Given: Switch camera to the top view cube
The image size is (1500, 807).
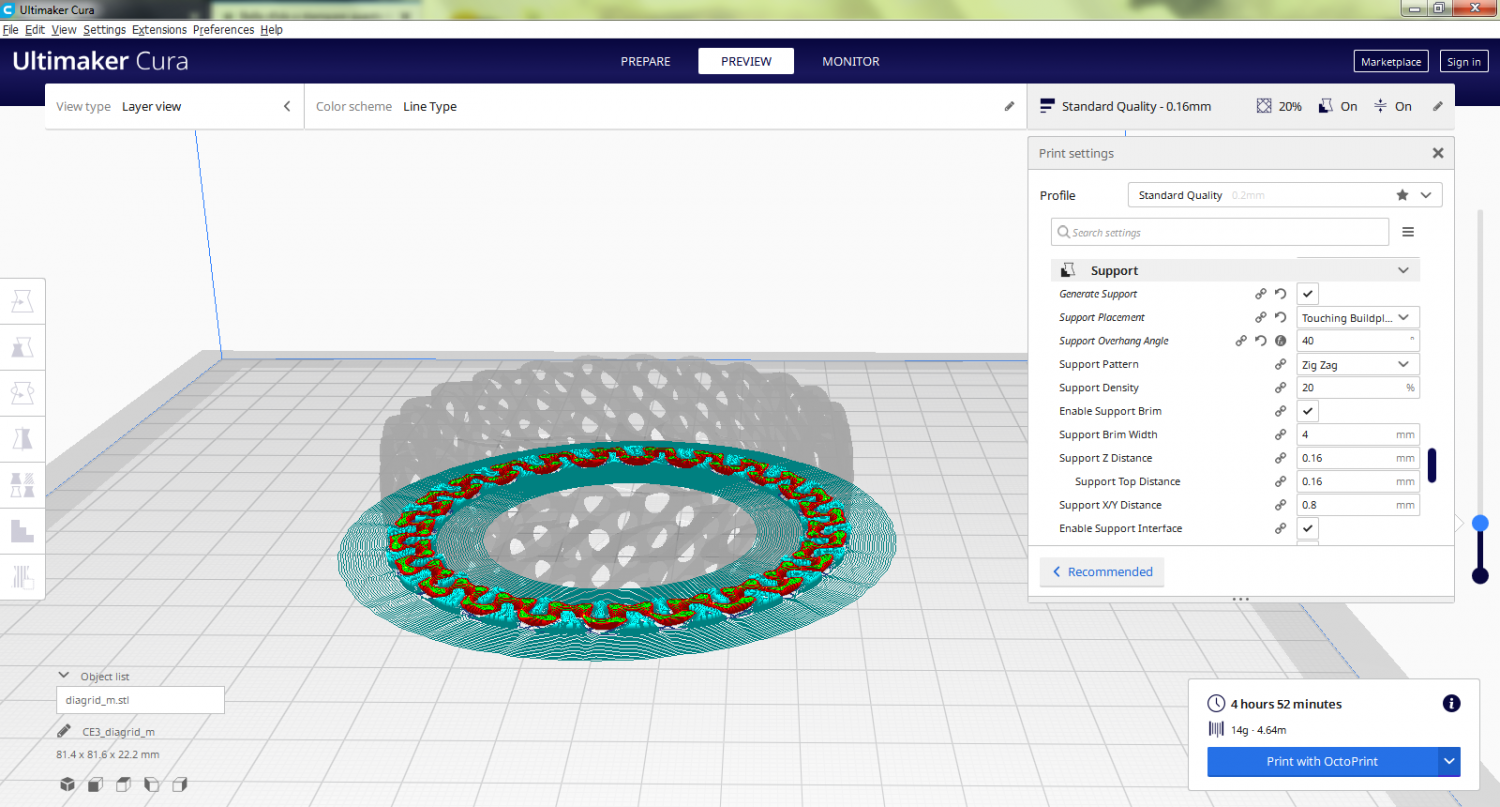Looking at the screenshot, I should click(x=123, y=784).
